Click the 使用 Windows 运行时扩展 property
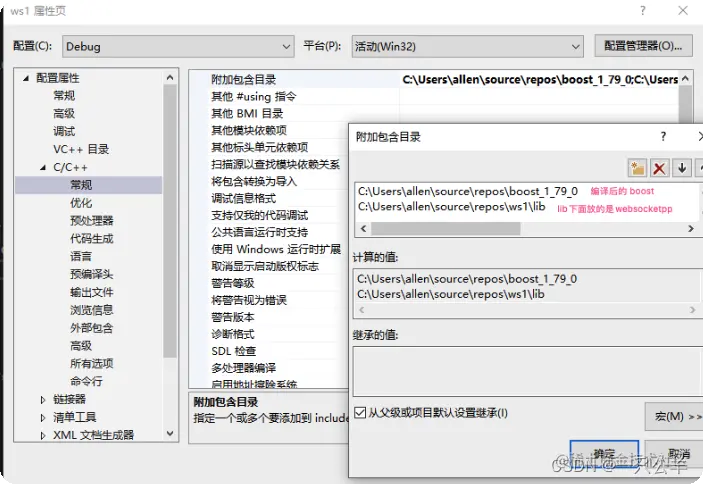 tap(276, 249)
